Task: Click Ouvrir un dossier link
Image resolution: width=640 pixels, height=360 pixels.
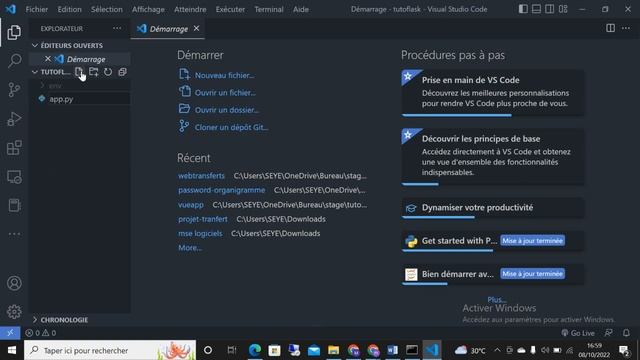Action: 227,110
